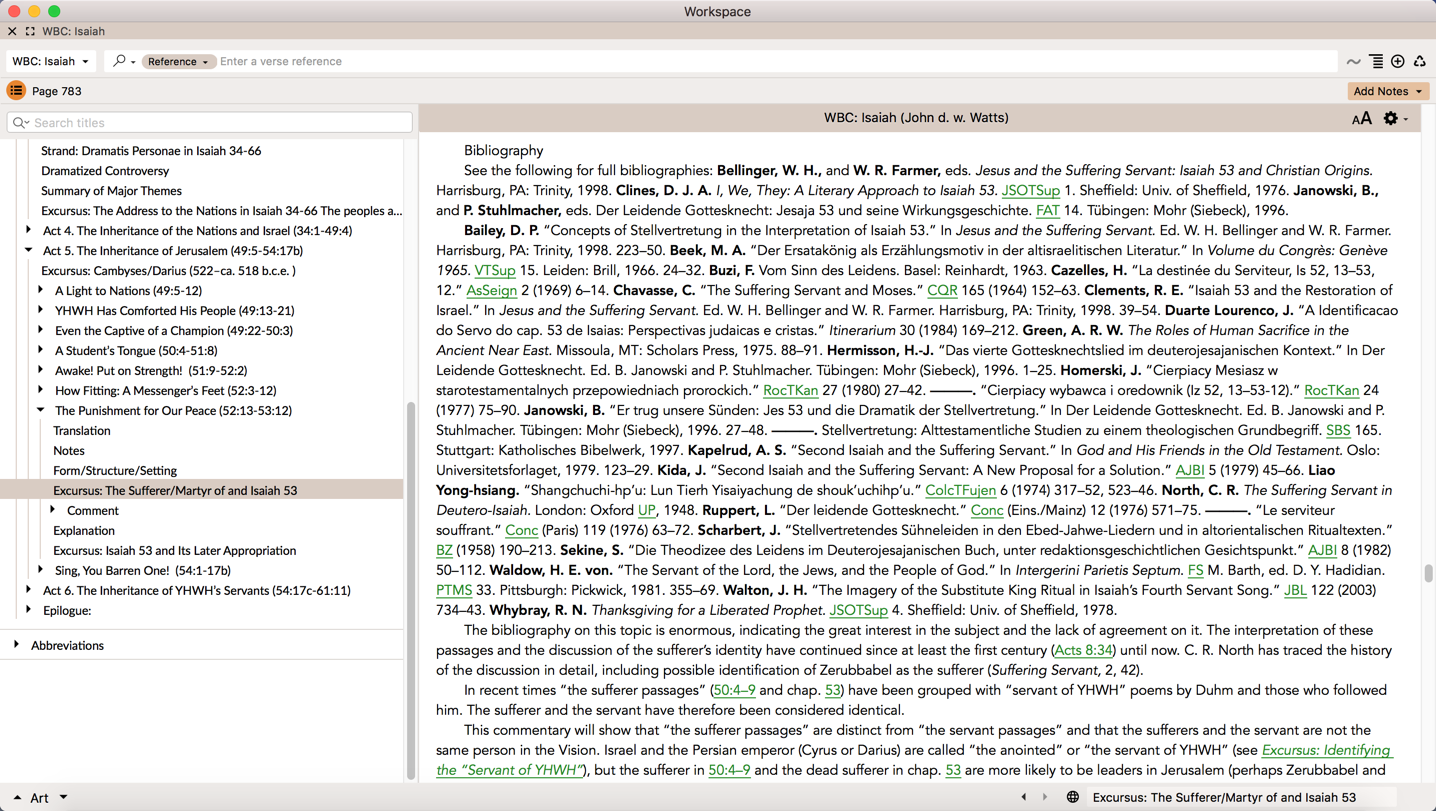
Task: Click the right-aligned lines icon in the toolbar
Action: point(1376,62)
